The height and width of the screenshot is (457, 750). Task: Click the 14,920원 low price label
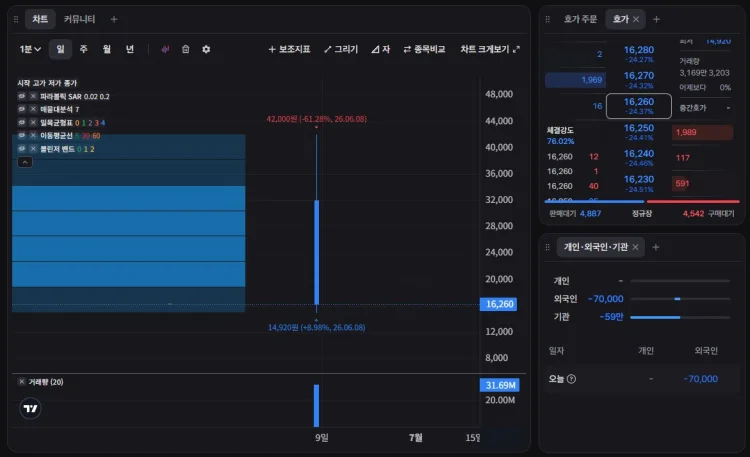[316, 327]
